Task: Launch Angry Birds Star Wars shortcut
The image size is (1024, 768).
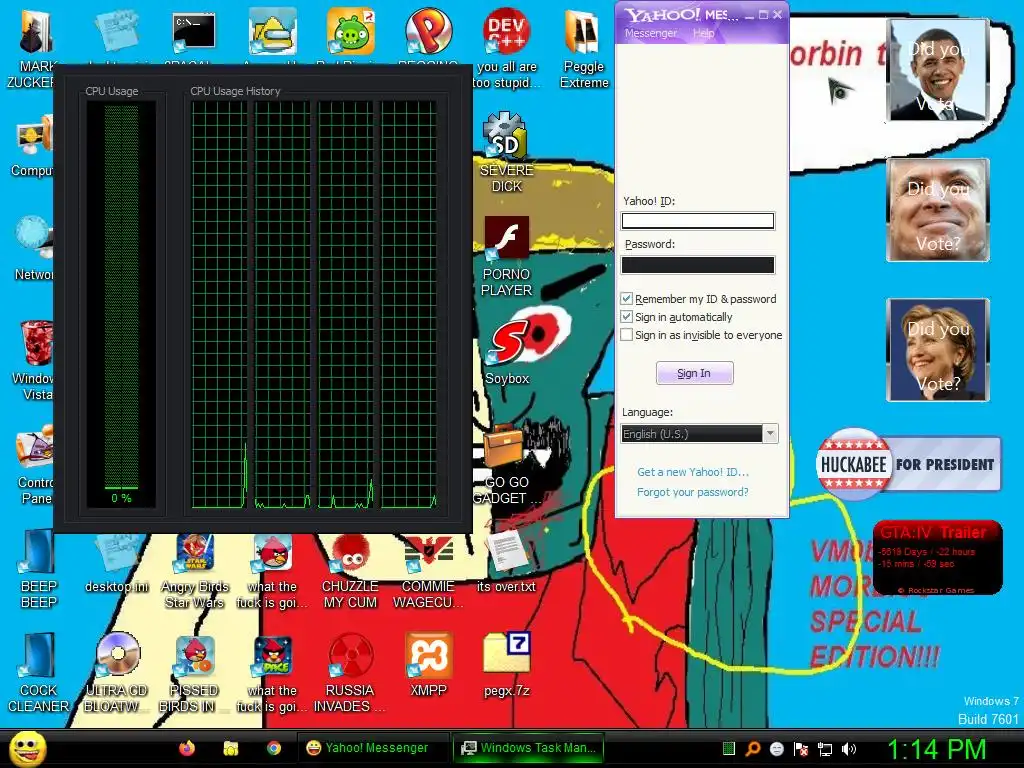Action: [195, 553]
